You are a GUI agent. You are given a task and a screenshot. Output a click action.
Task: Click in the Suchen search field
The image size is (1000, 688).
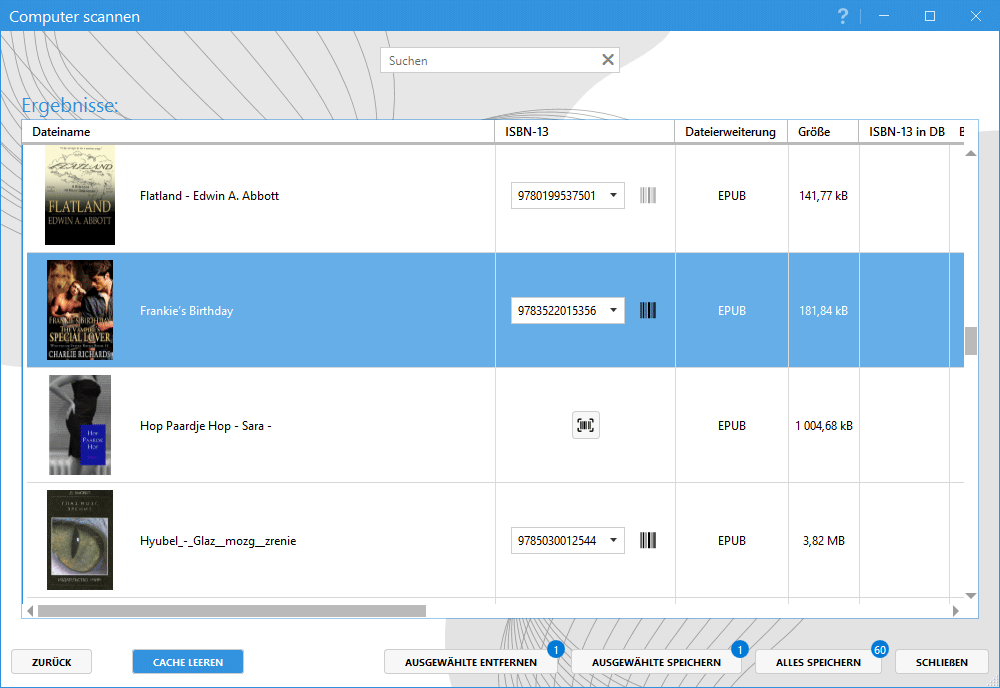click(x=490, y=60)
